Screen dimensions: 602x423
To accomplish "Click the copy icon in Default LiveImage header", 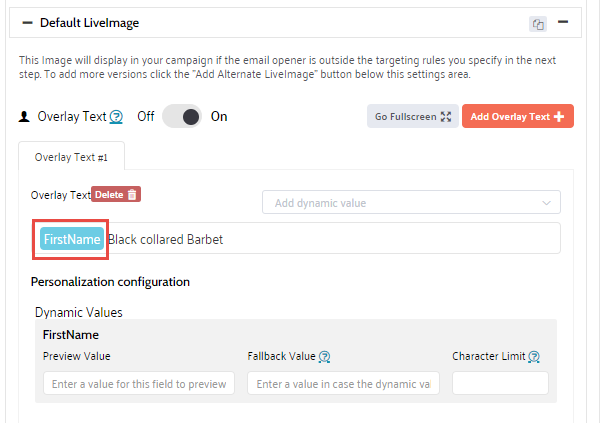I will 539,24.
